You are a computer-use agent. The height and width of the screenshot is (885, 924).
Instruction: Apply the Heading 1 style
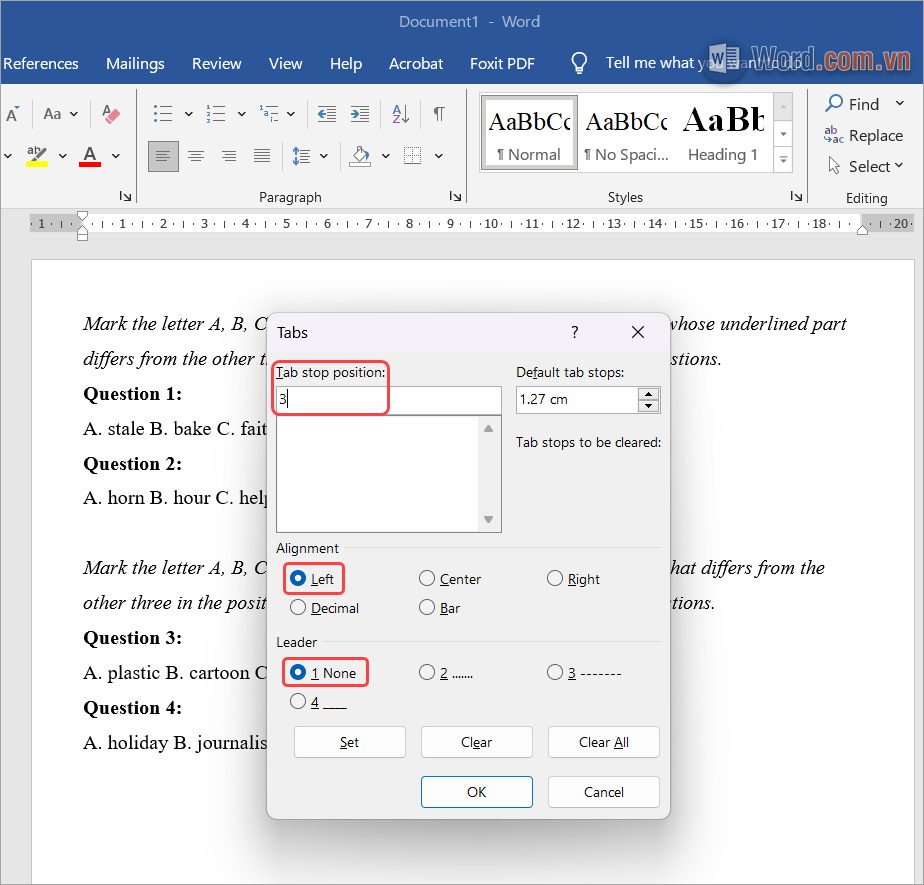pos(723,134)
